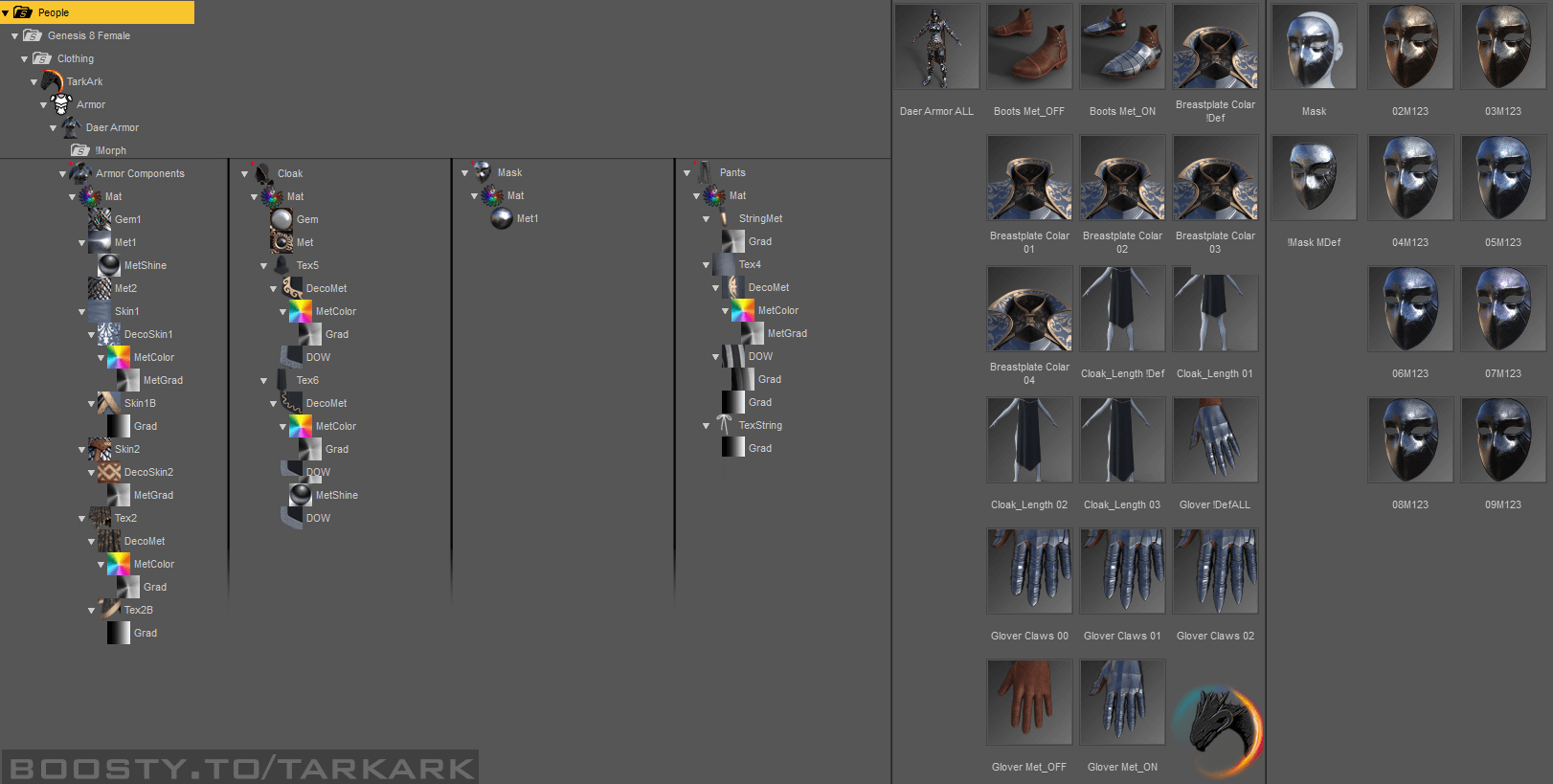Apply the Glover Met_OFF hand preset

1029,703
